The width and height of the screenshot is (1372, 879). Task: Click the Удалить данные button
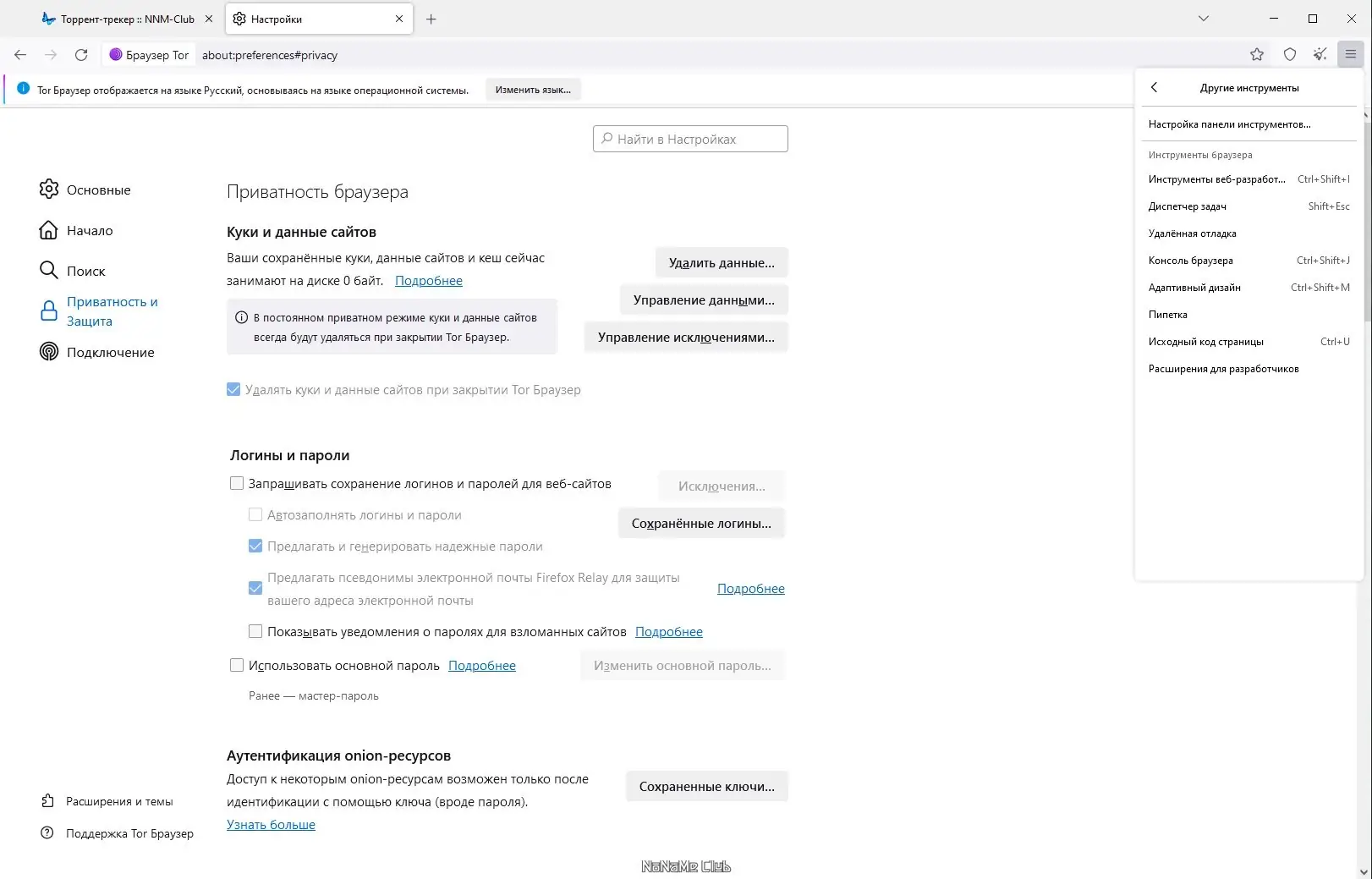point(722,263)
